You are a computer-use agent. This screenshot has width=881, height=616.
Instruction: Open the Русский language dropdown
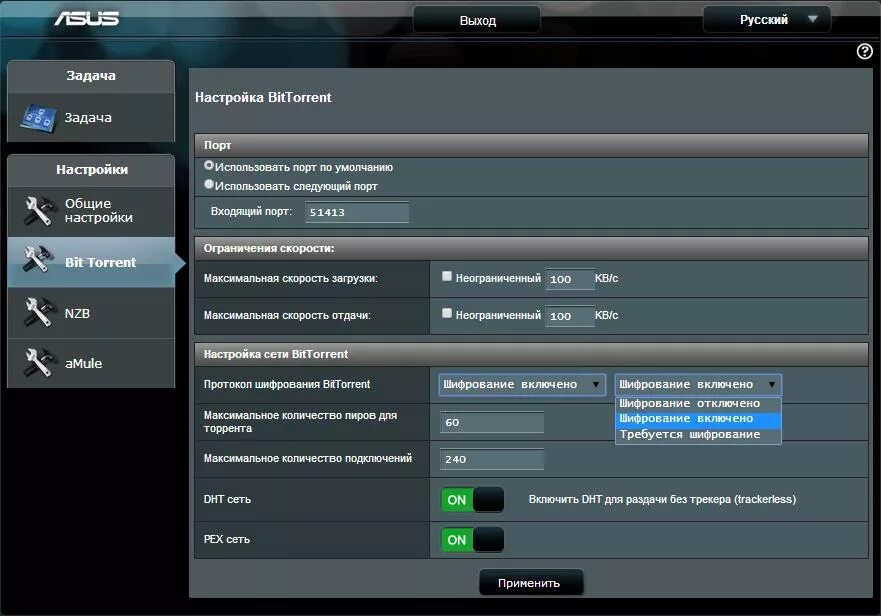(x=767, y=20)
